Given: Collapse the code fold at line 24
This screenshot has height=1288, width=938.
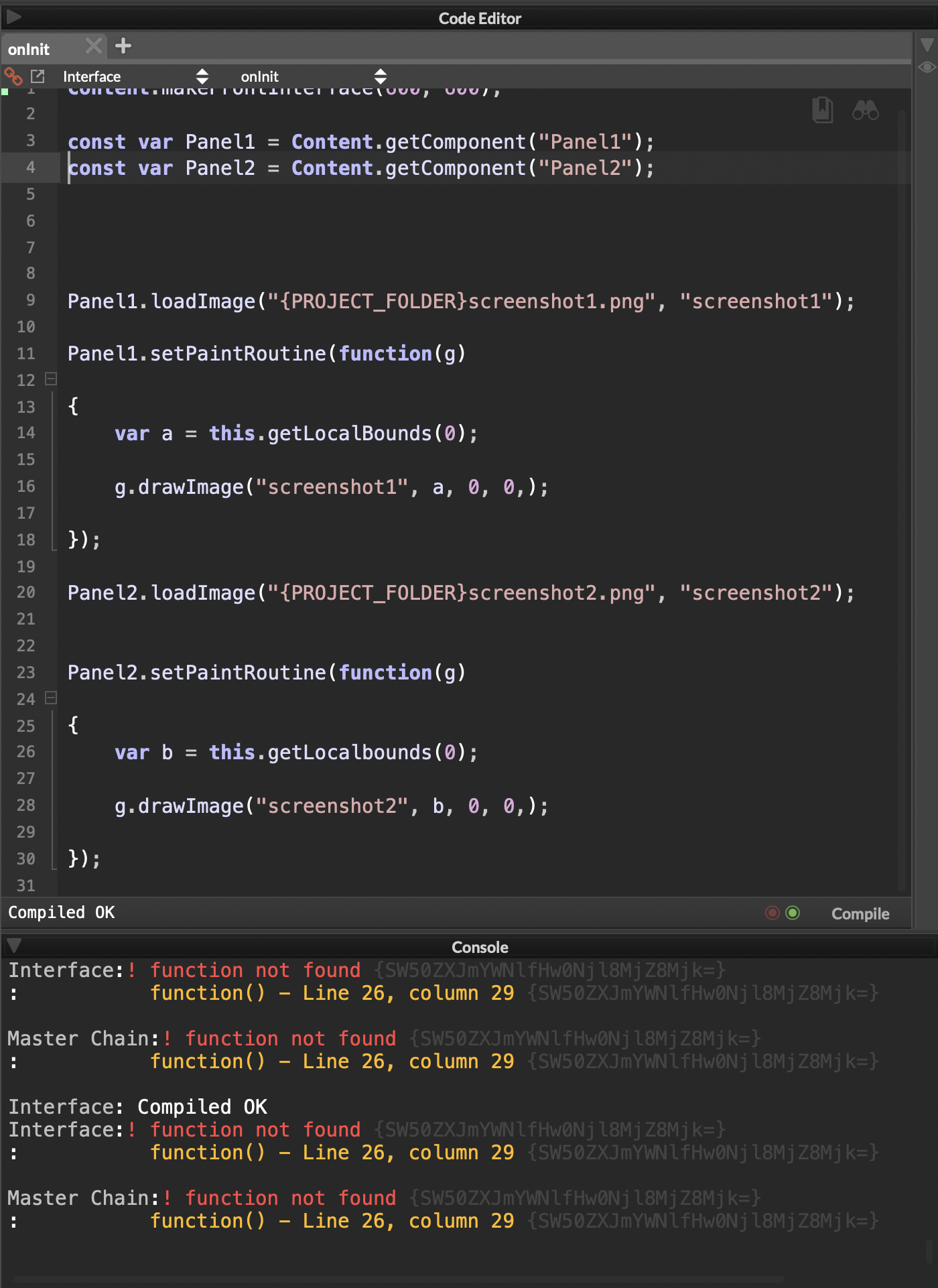Looking at the screenshot, I should tap(51, 698).
